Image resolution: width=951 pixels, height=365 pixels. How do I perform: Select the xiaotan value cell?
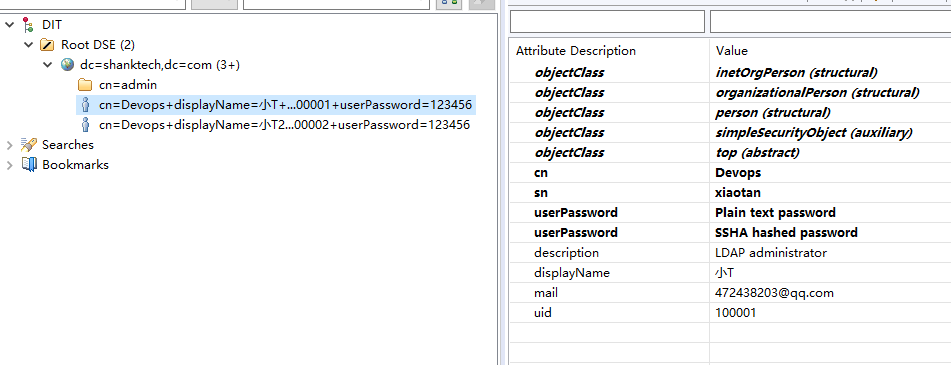pyautogui.click(x=738, y=193)
